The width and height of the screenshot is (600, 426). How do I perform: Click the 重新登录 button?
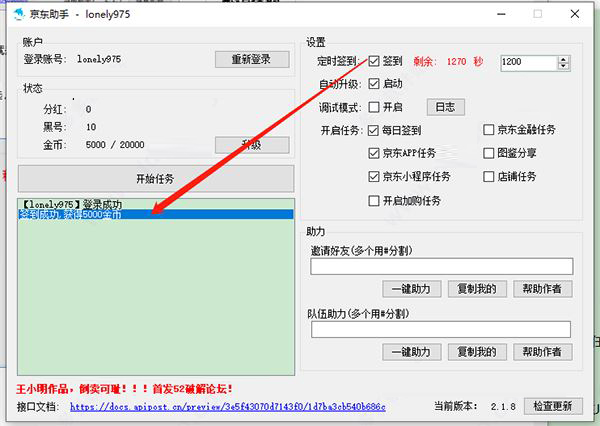pyautogui.click(x=252, y=59)
